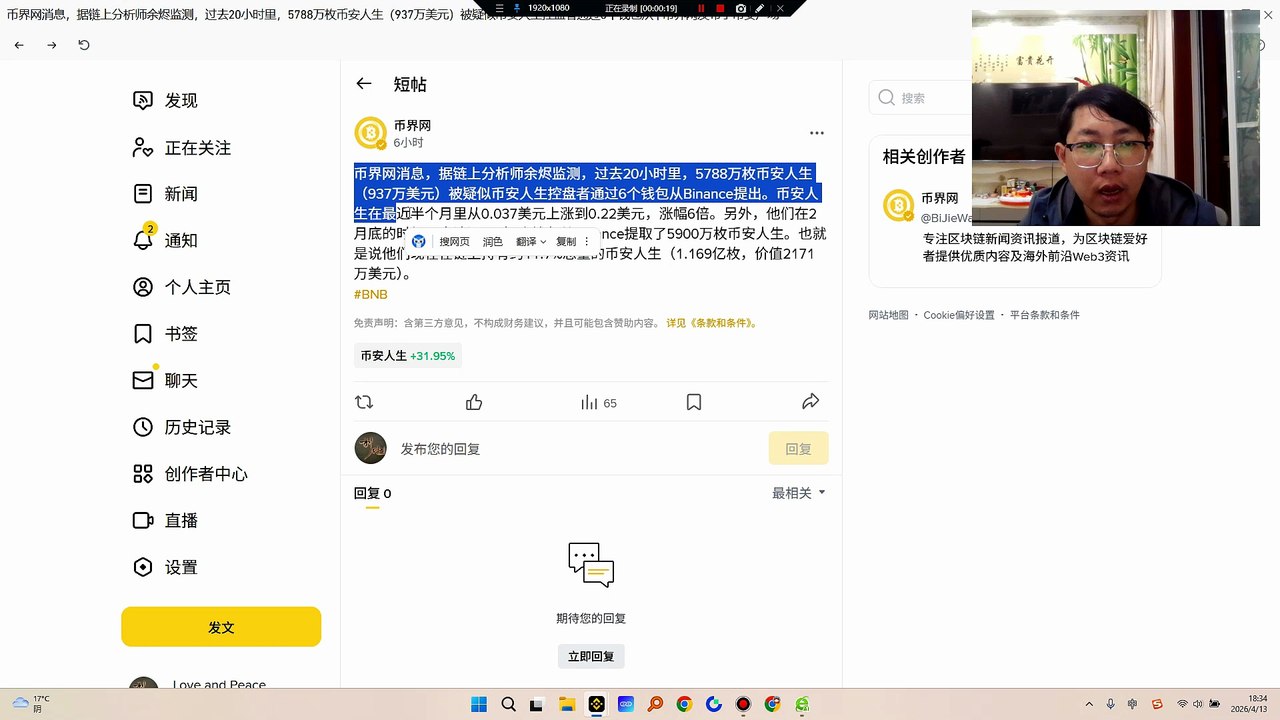Go forward with the browser forward arrow
Screen dimensions: 1280x720
[52, 45]
